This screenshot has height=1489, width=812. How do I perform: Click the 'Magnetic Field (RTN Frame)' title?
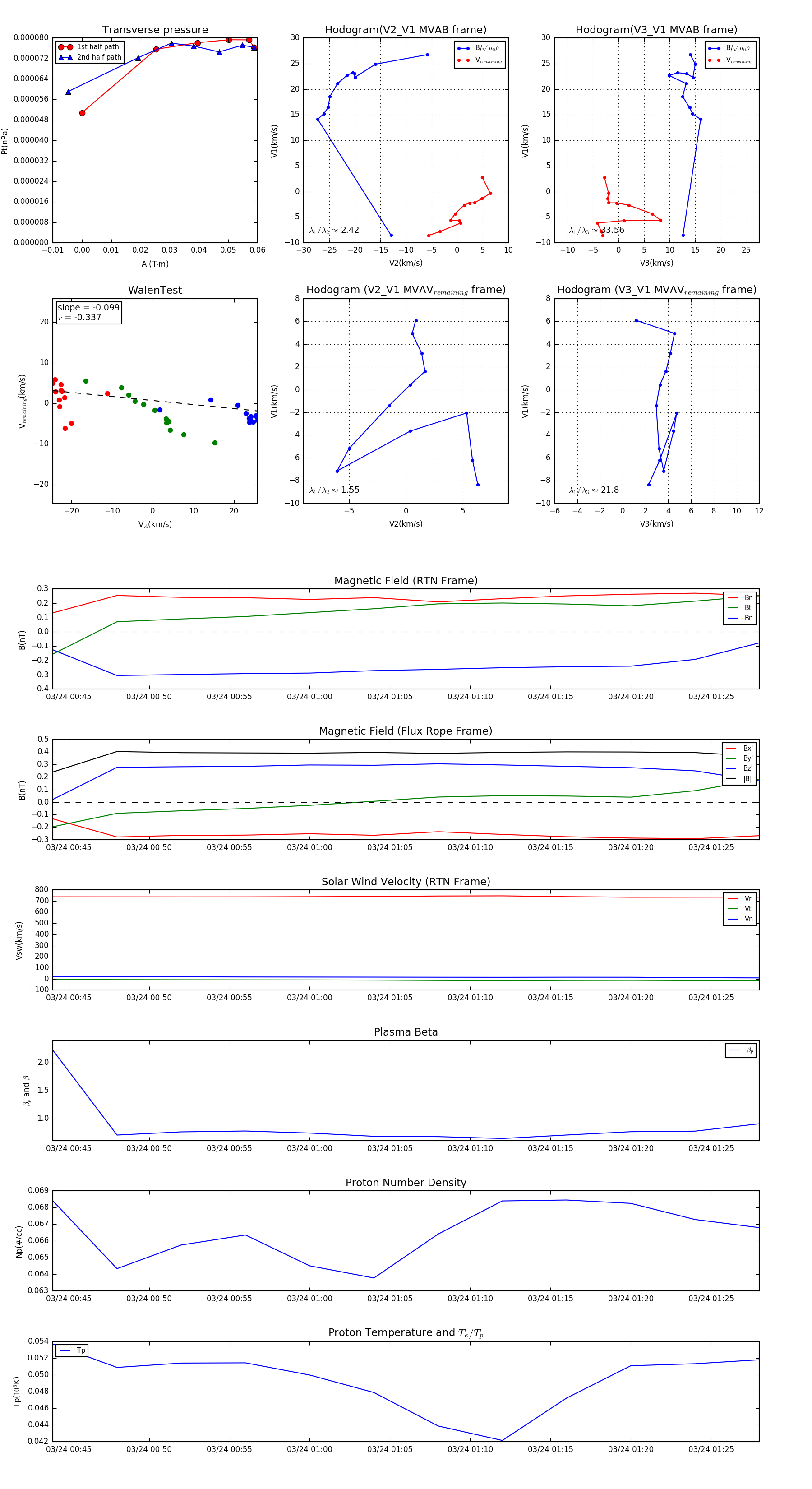click(406, 581)
